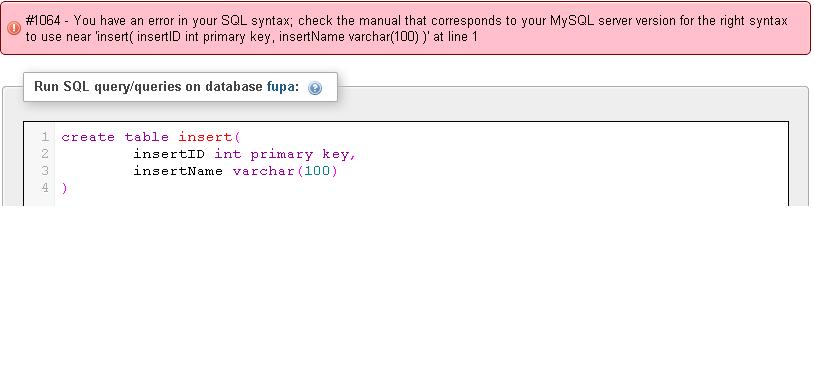
Task: Click the 'key,' keyword on line 2
Action: click(339, 155)
